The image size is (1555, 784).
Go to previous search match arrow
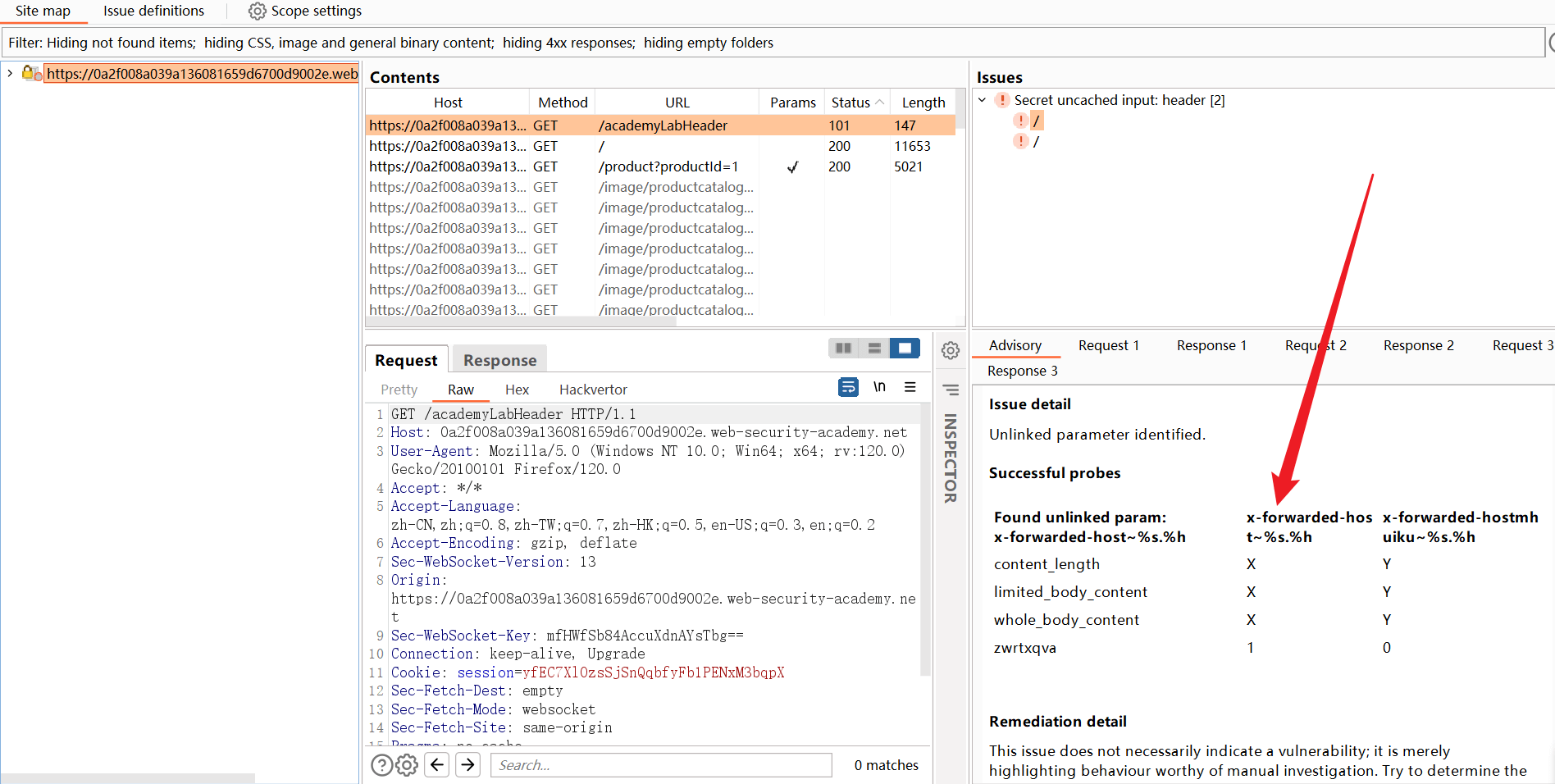pos(437,765)
